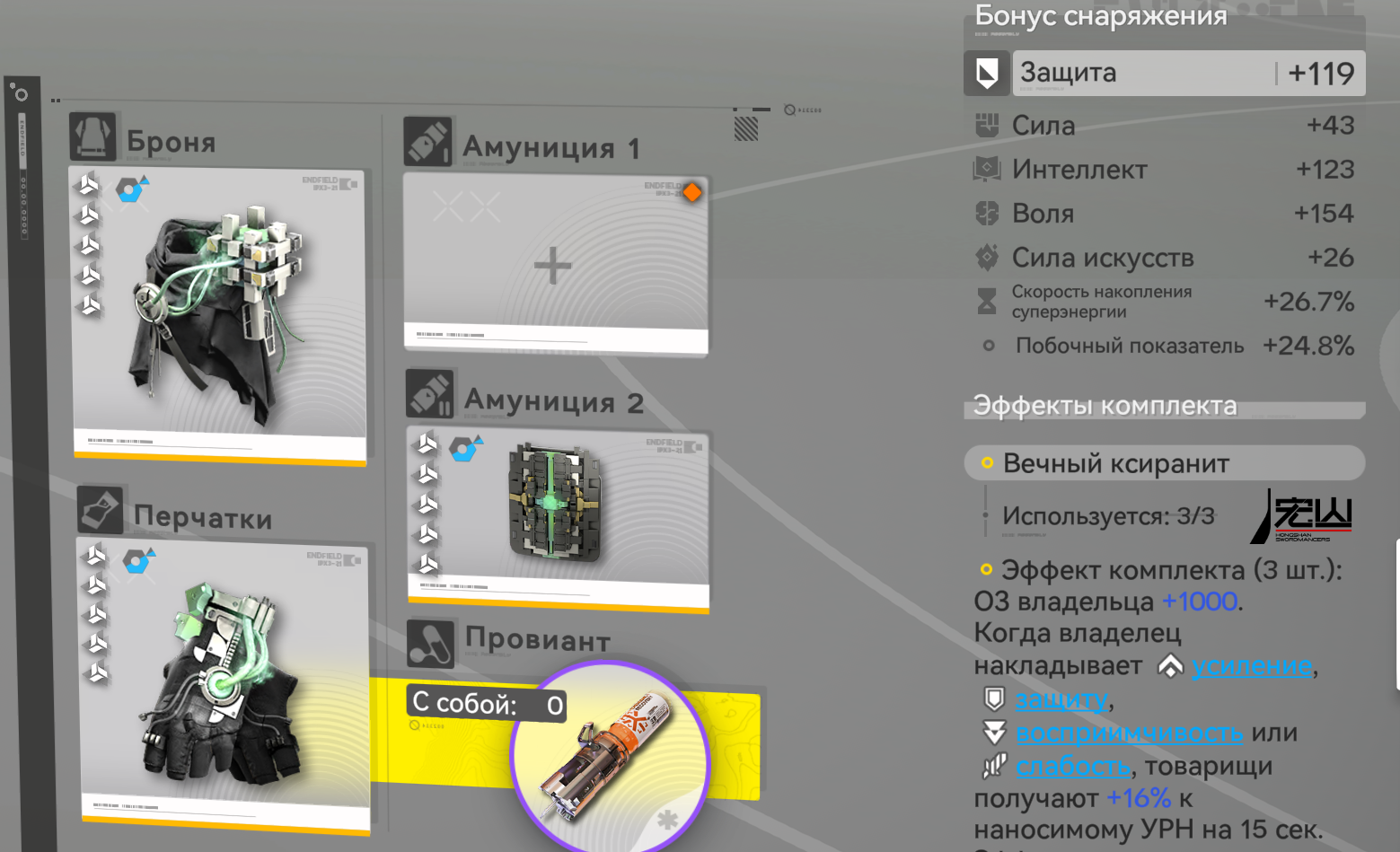Click the Побочный показатель label
Viewport: 1400px width, 852px height.
[x=1130, y=346]
